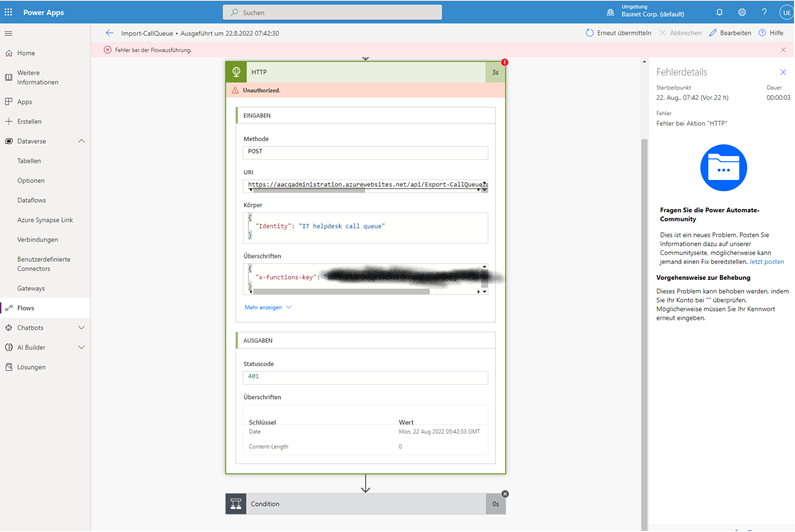Click the URI field horizontal scrollbar
The height and width of the screenshot is (532, 795).
pyautogui.click(x=309, y=191)
